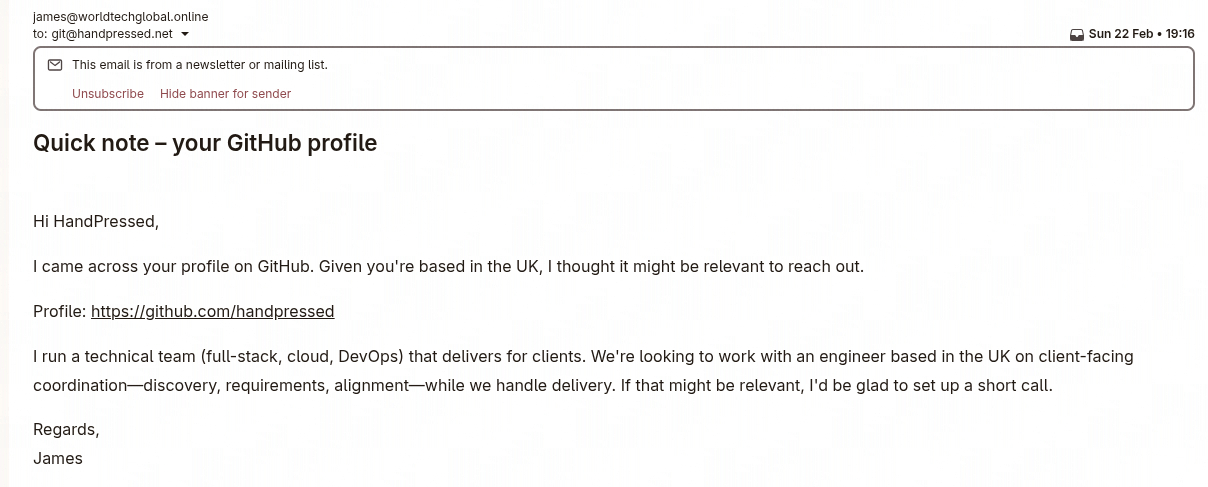Viewport: 1208px width, 487px height.
Task: Click the newsletter or mailing list banner text
Action: pos(200,65)
